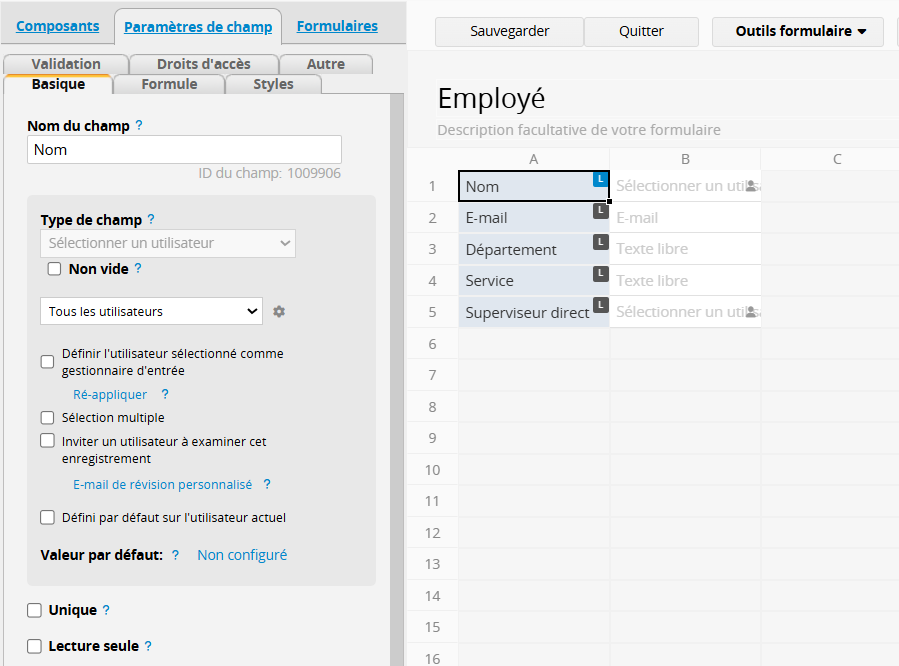Click the gear icon next to Tous les utilisateurs
The height and width of the screenshot is (666, 899).
279,312
